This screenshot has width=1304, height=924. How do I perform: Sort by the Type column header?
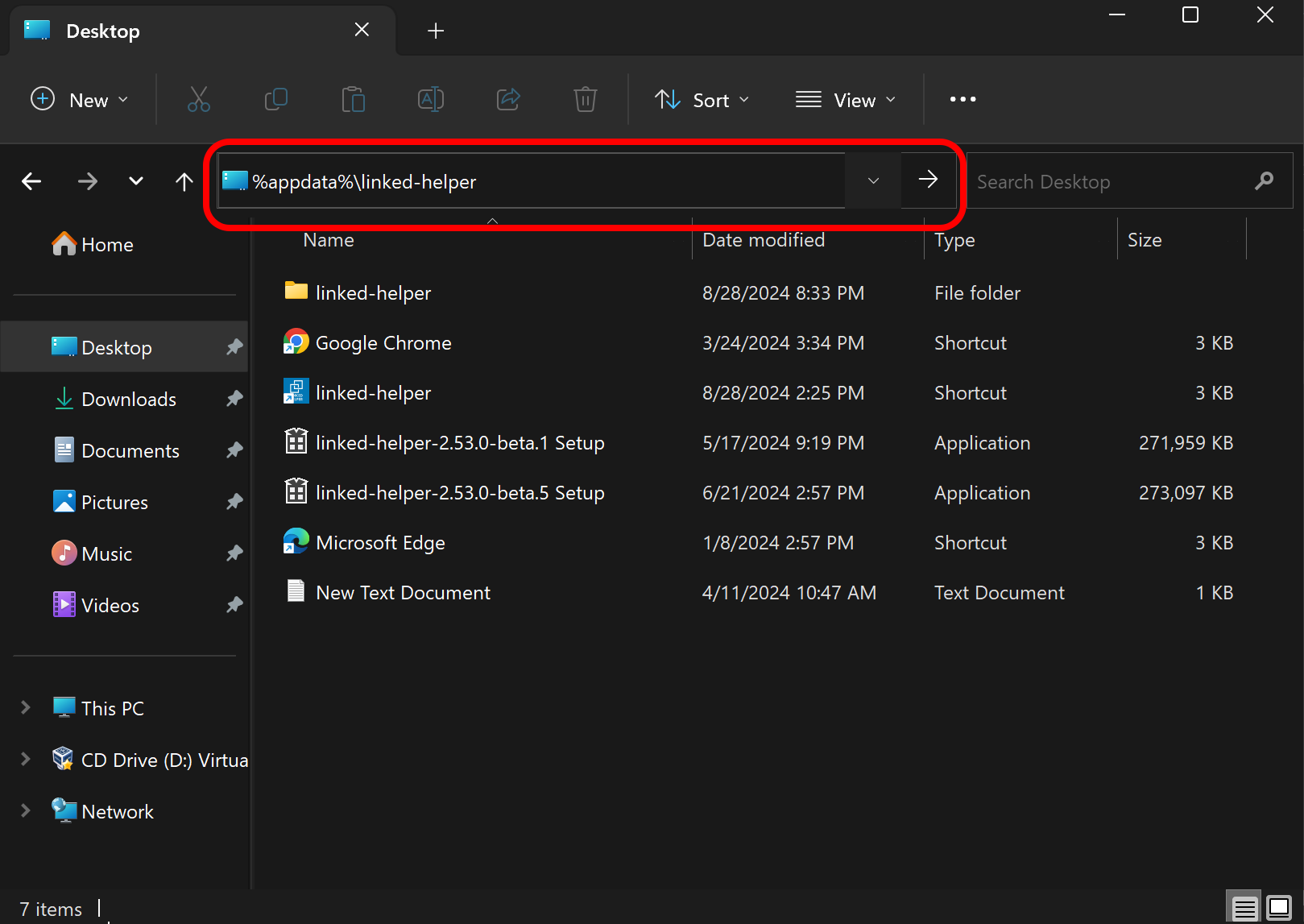[x=954, y=240]
